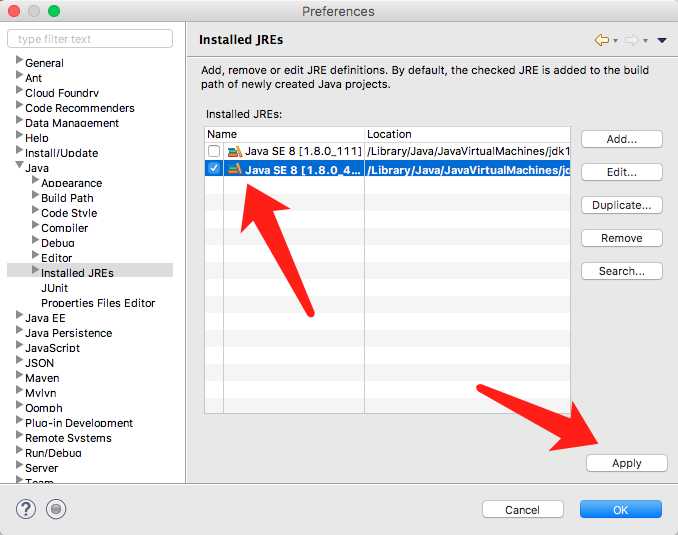Viewport: 678px width, 535px height.
Task: Click the Java SE 8 [1.8.0_4... name text
Action: (303, 170)
